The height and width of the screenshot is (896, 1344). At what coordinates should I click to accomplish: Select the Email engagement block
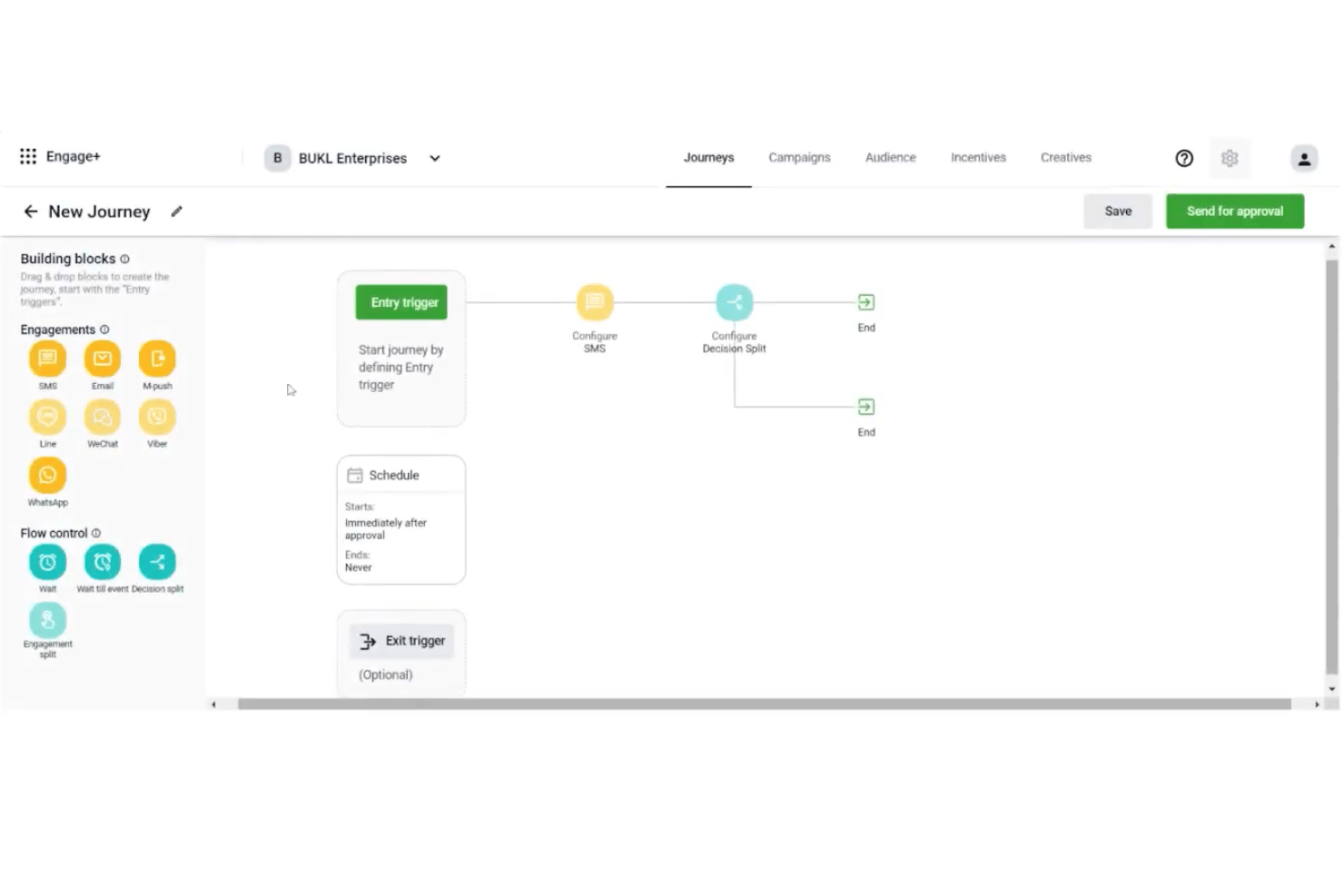[103, 359]
